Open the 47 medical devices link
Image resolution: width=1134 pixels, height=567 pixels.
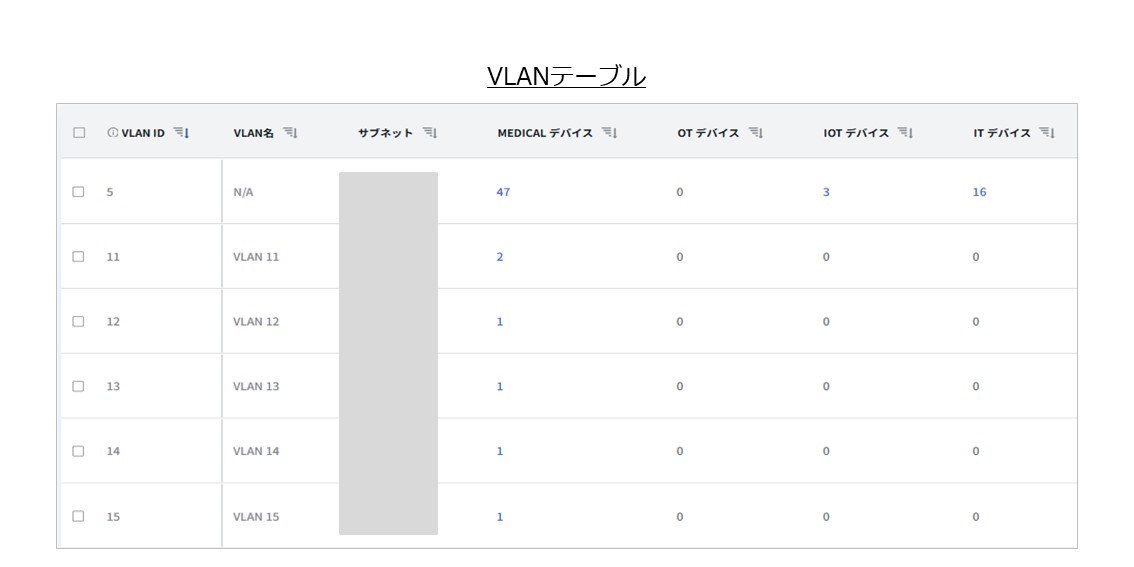503,192
